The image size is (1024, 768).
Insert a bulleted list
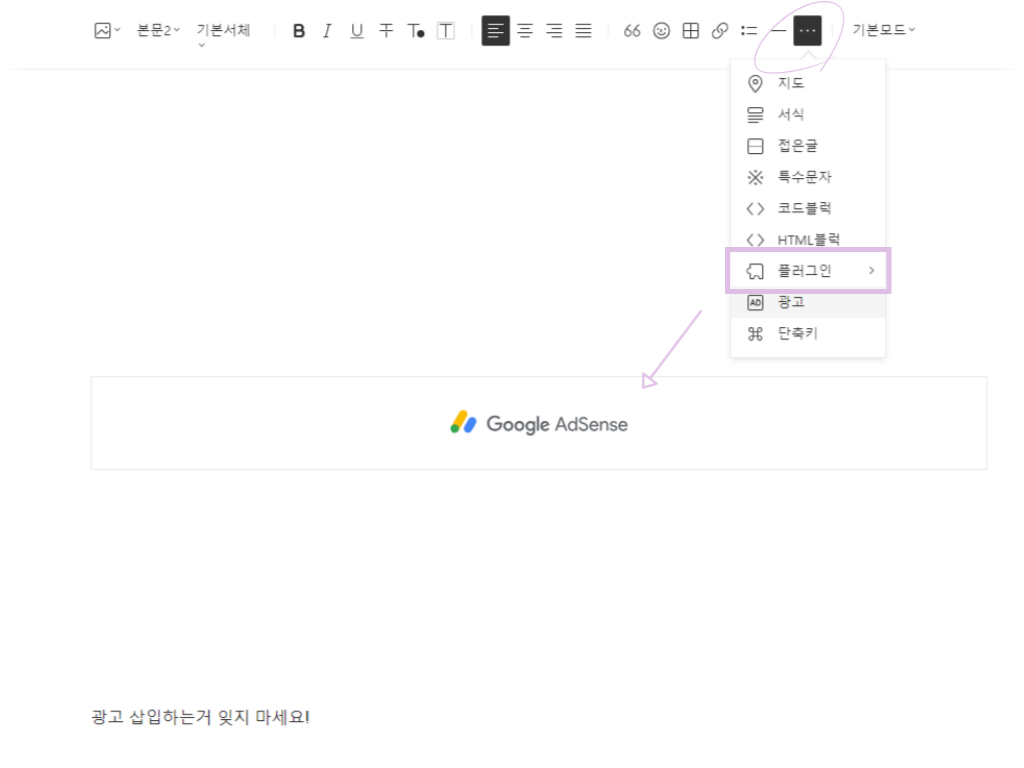click(x=749, y=31)
